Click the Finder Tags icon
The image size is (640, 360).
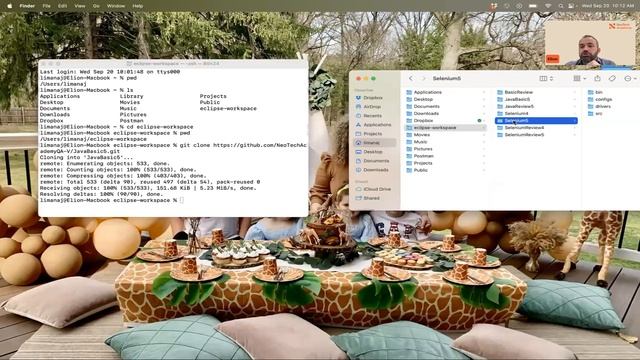click(x=612, y=78)
